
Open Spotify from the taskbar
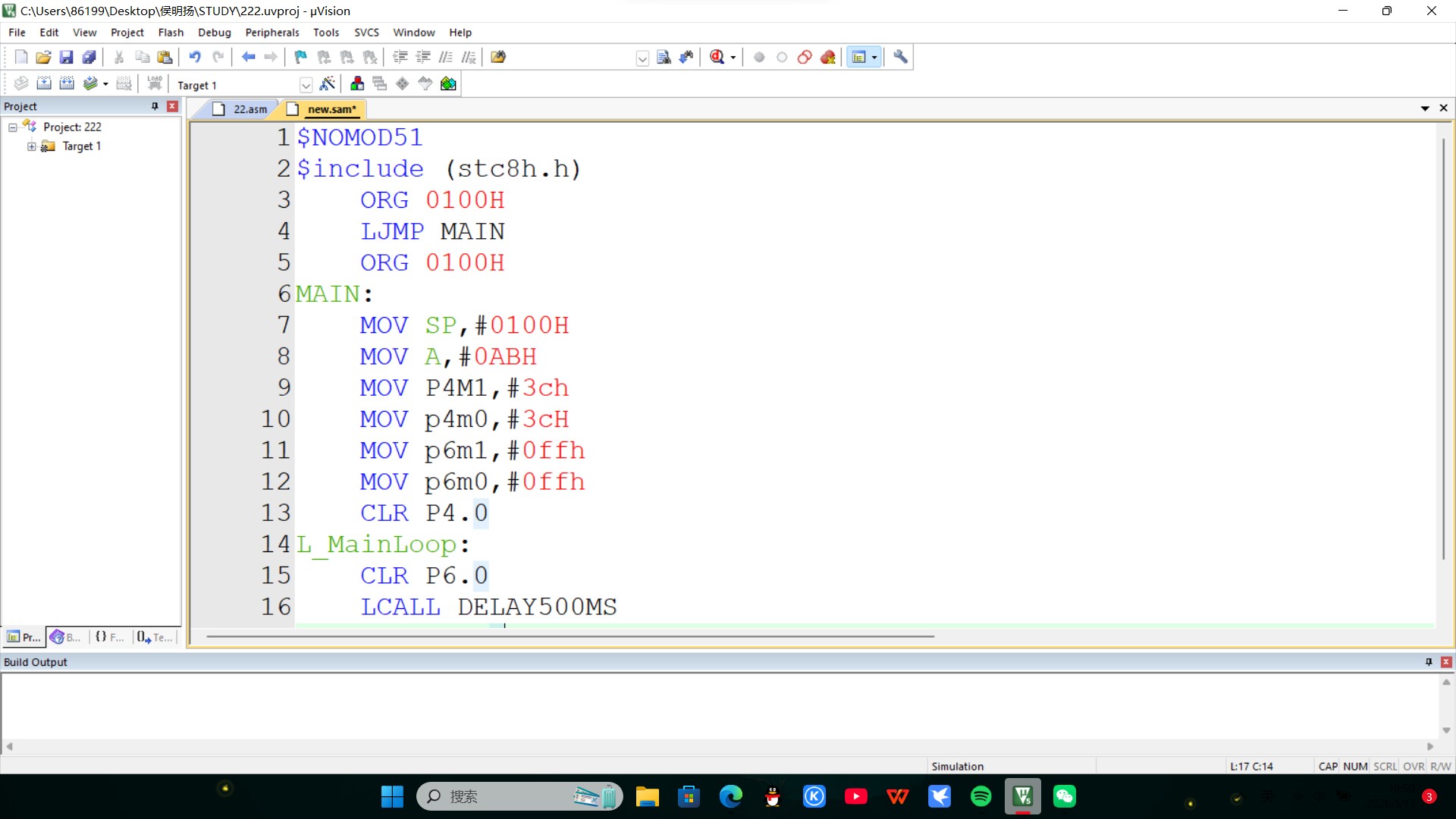pyautogui.click(x=981, y=796)
